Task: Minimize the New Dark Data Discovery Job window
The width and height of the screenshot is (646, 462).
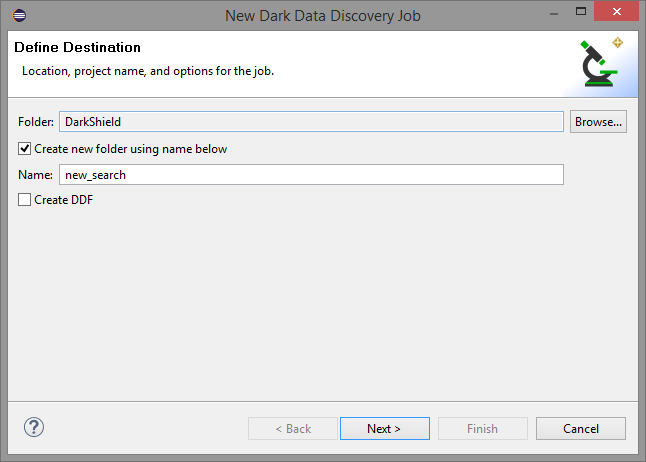Action: coord(554,14)
